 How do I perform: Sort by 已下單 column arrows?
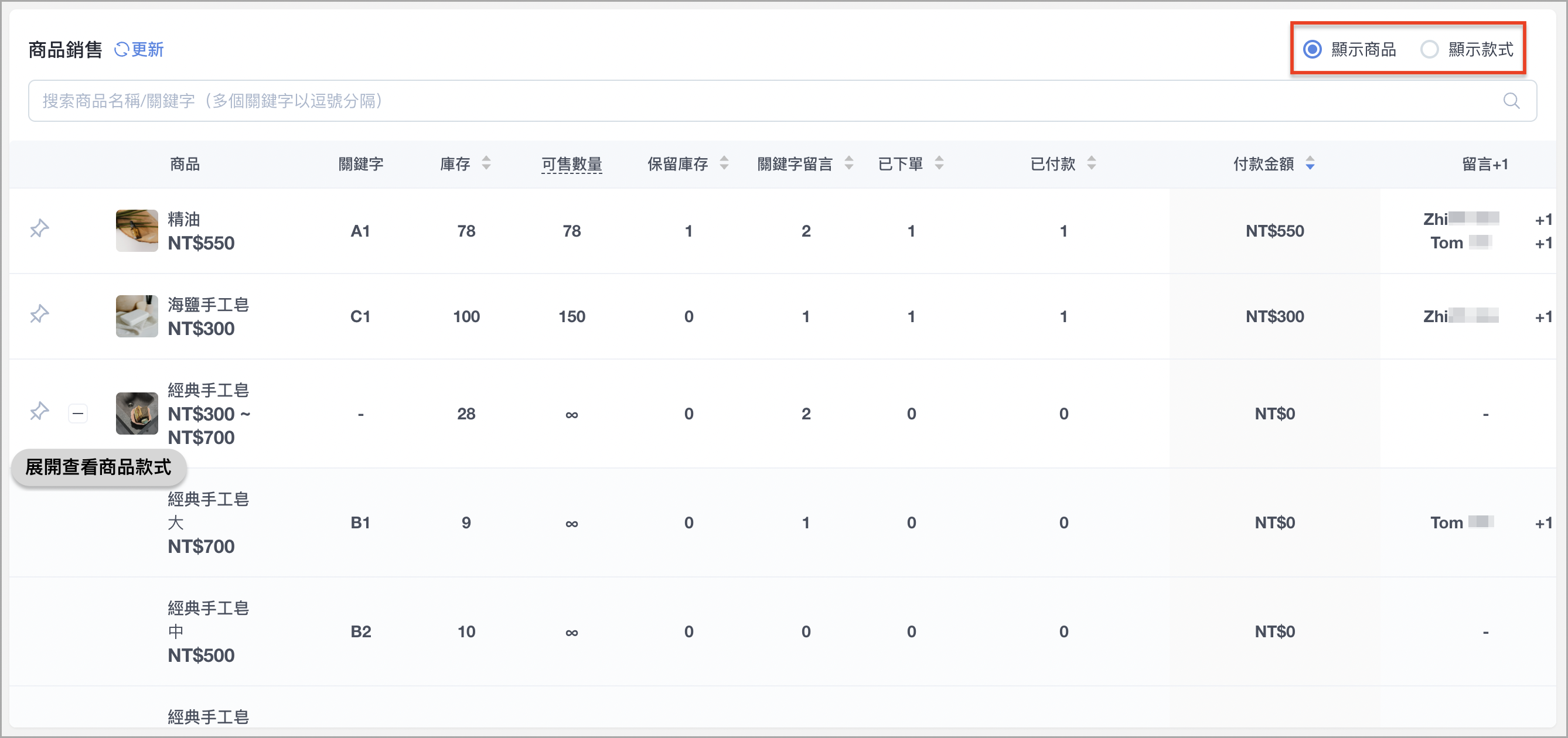point(939,163)
